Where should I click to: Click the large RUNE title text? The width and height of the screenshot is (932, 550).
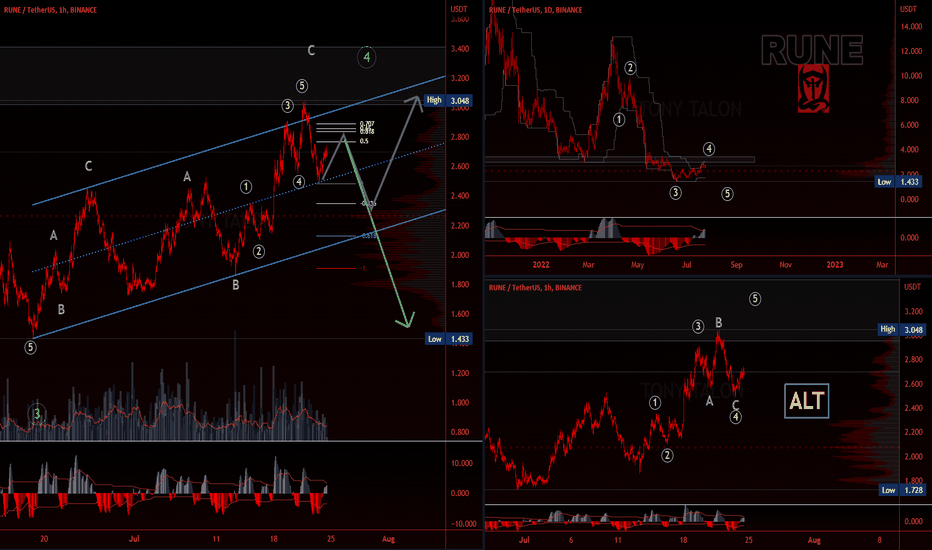(812, 50)
